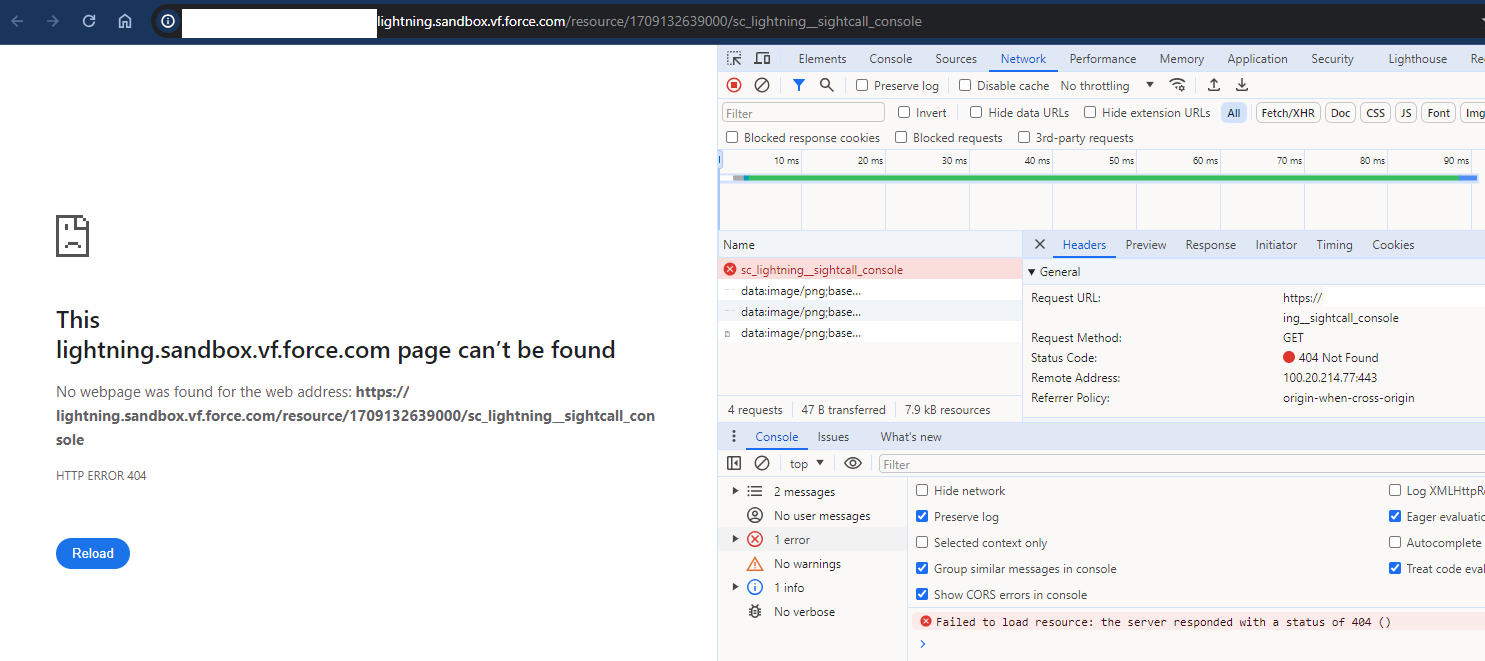Click the browser forward arrow
The image size is (1485, 661).
53,21
